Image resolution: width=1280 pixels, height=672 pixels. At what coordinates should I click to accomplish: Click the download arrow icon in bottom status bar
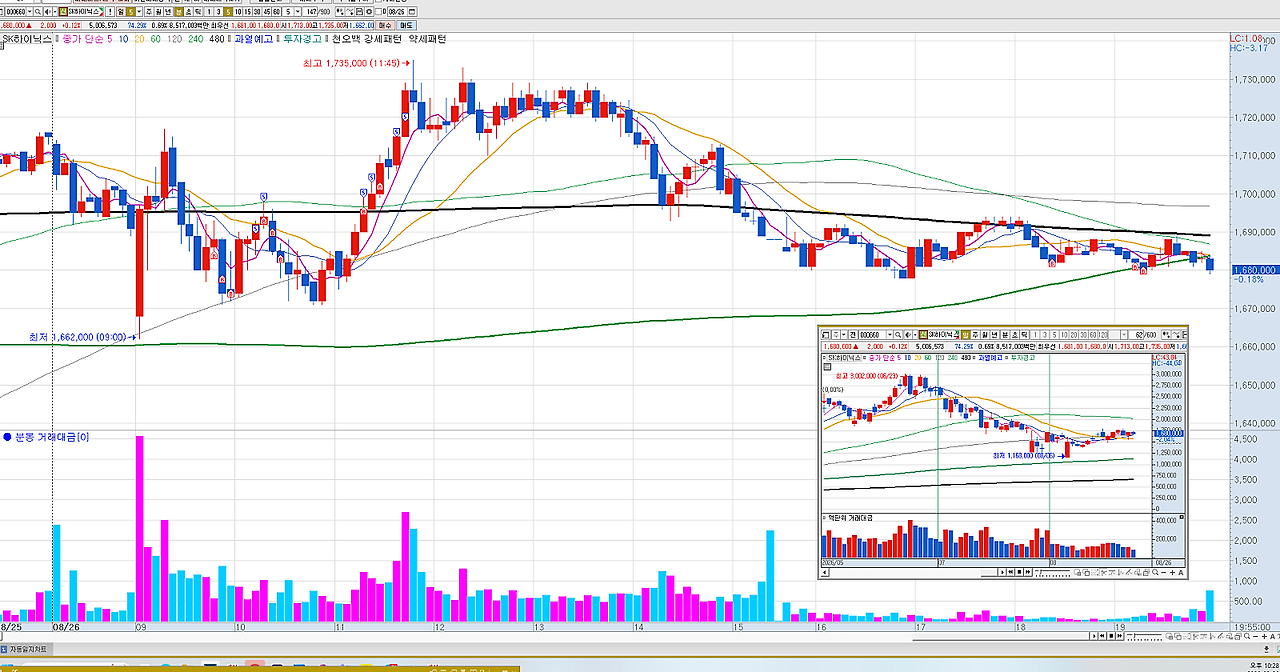(1266, 649)
